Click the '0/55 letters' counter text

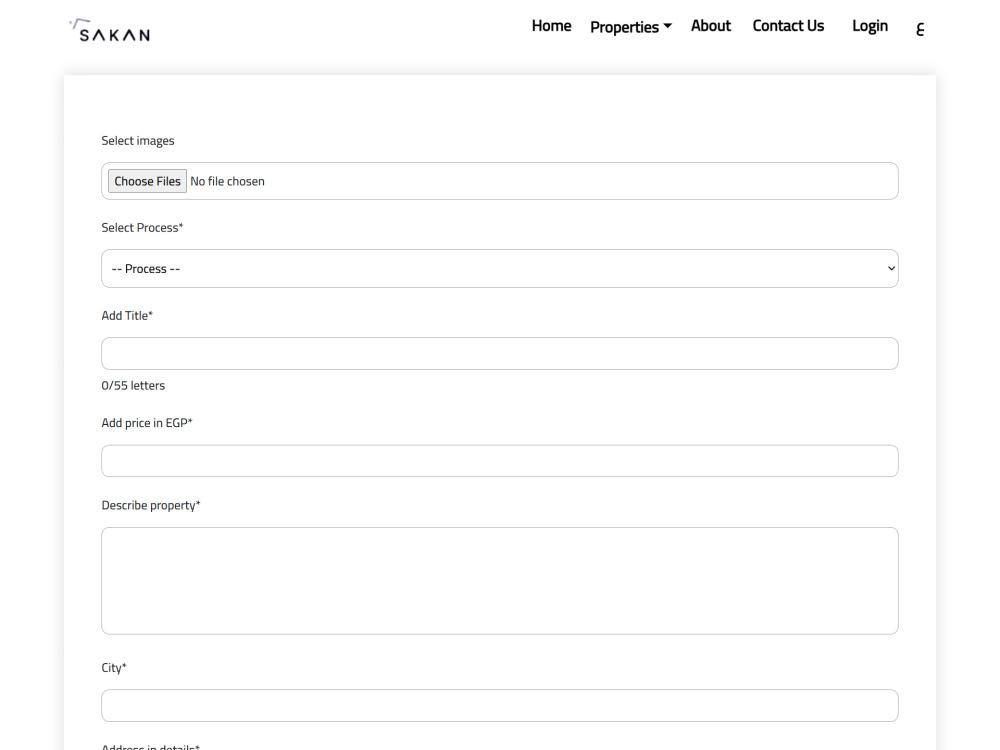[x=133, y=385]
